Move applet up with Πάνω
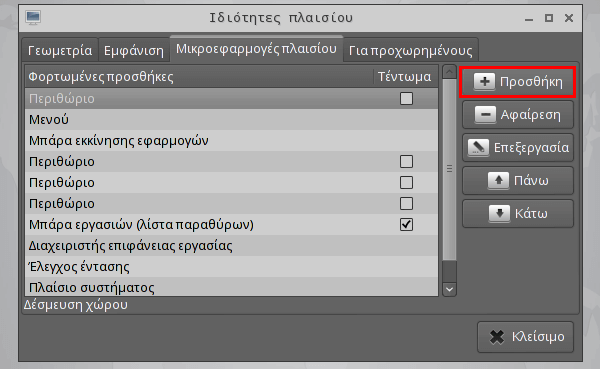This screenshot has height=369, width=600. click(x=518, y=180)
